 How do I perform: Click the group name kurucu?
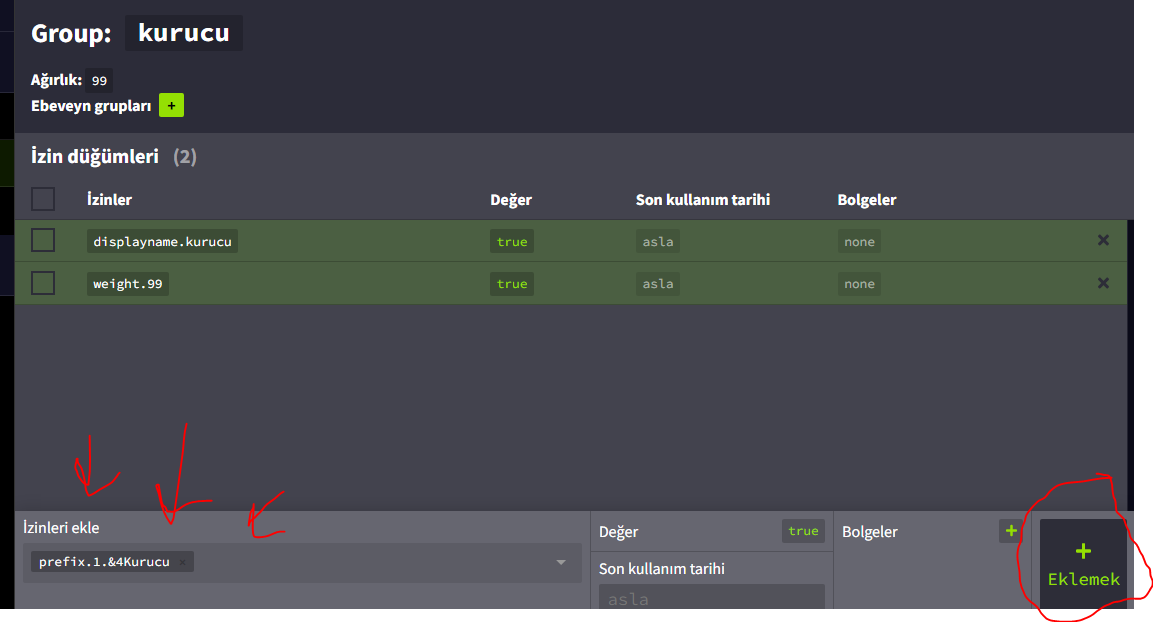point(184,33)
